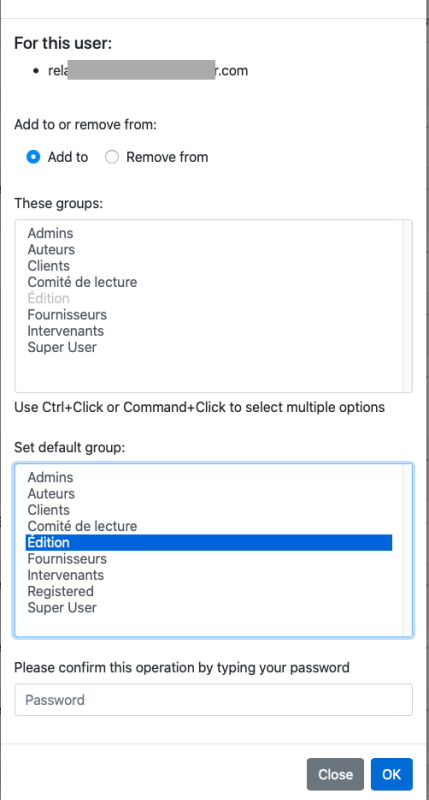
Task: Choose Intervenants in default group list
Action: (x=209, y=576)
